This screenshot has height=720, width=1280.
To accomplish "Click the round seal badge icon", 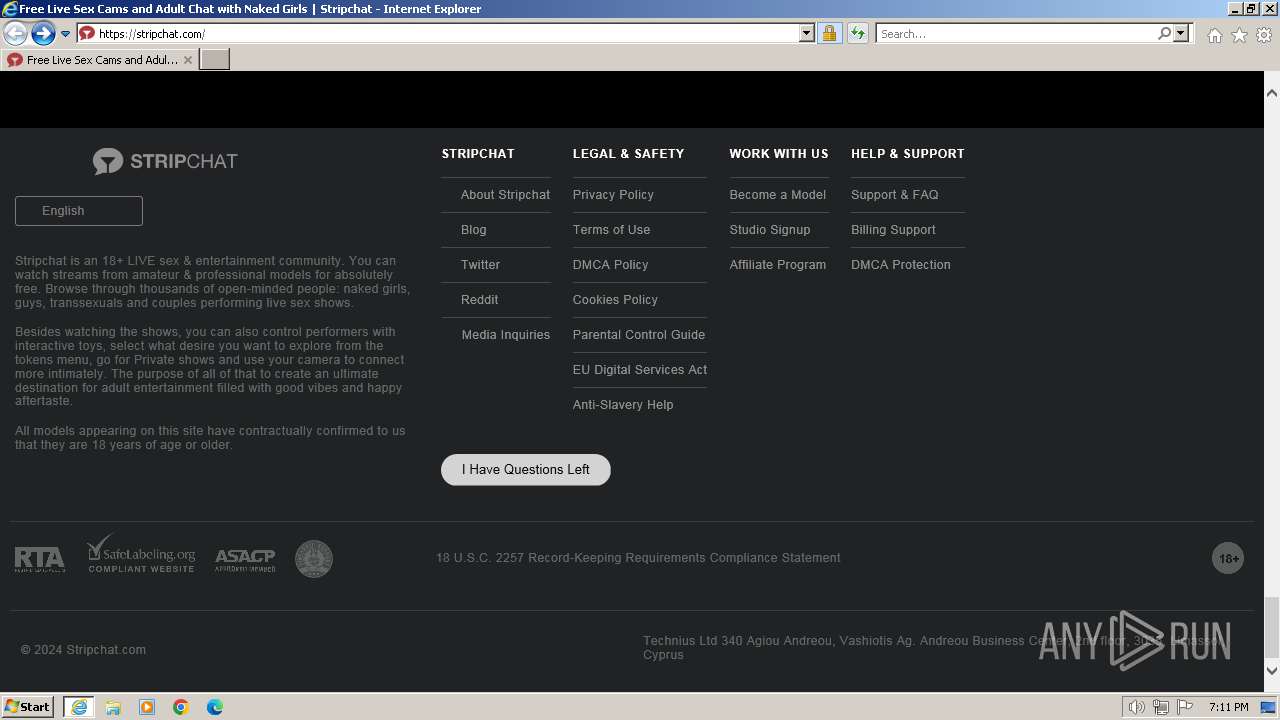I will point(314,559).
